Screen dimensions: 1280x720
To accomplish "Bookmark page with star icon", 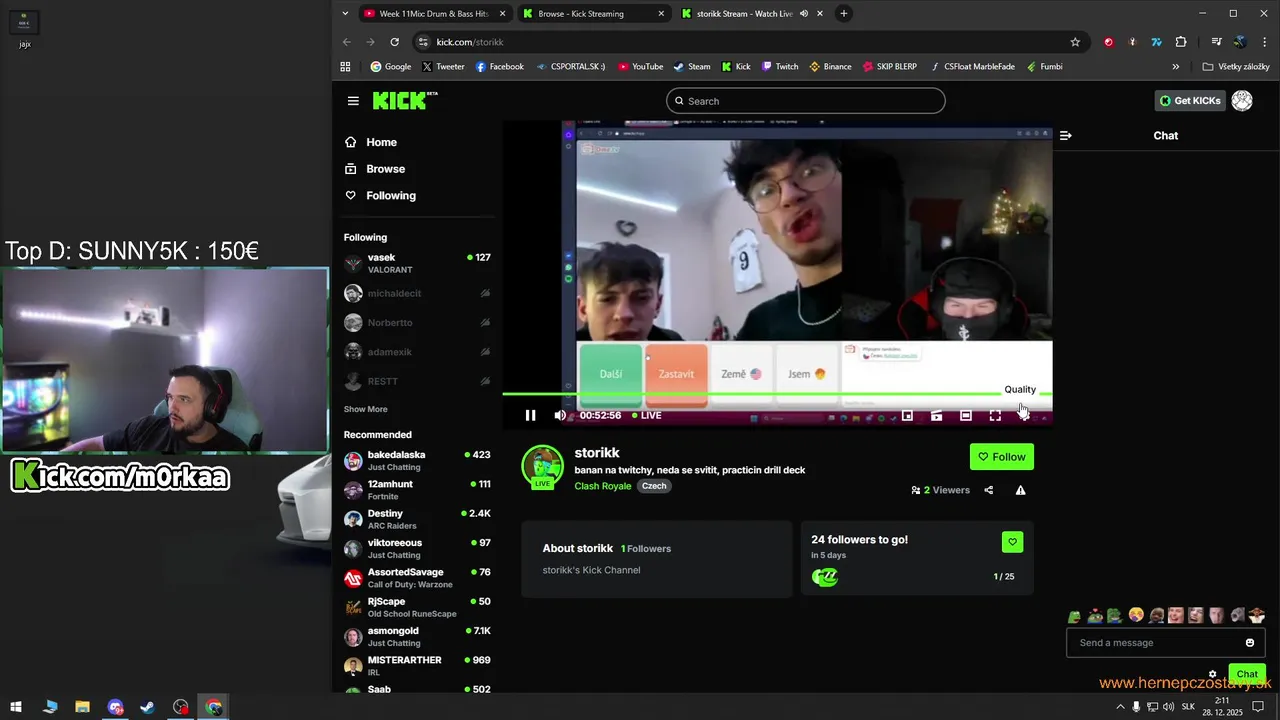I will (1075, 42).
